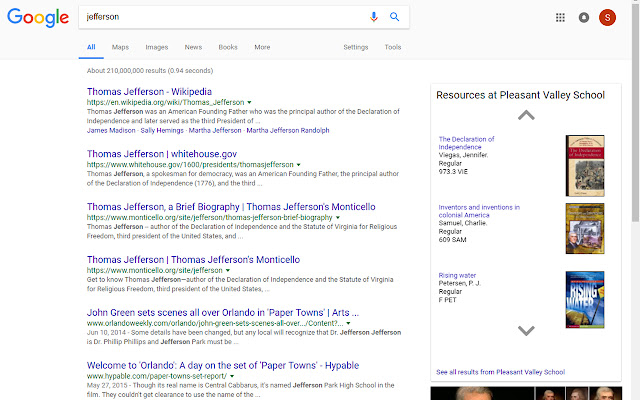
Task: Open the Rising water book link
Action: click(x=457, y=276)
